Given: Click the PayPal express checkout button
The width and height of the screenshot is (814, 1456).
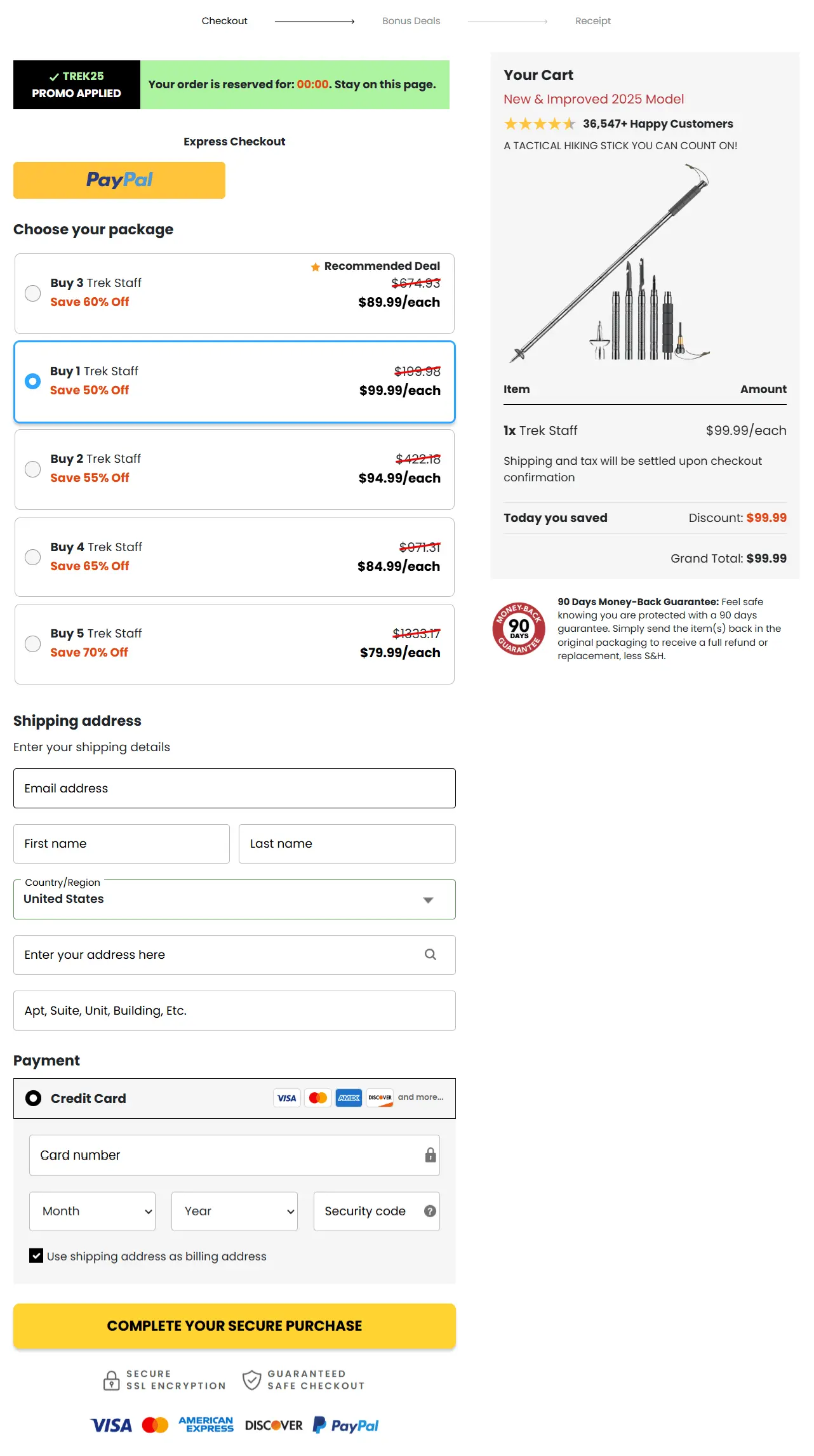Looking at the screenshot, I should click(119, 180).
